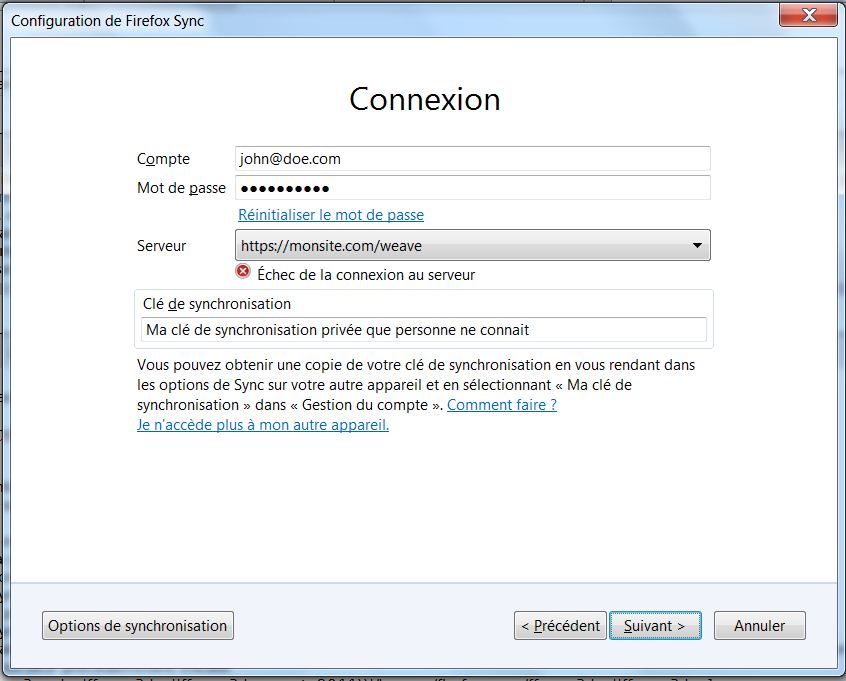Click the red error icon under Serveur

coord(243,272)
